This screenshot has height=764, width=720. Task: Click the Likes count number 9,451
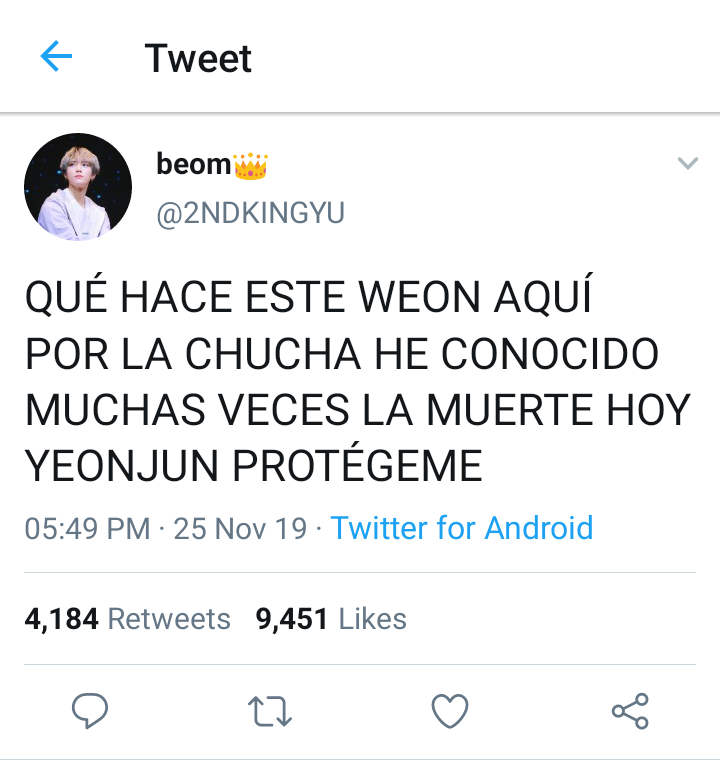pyautogui.click(x=292, y=619)
